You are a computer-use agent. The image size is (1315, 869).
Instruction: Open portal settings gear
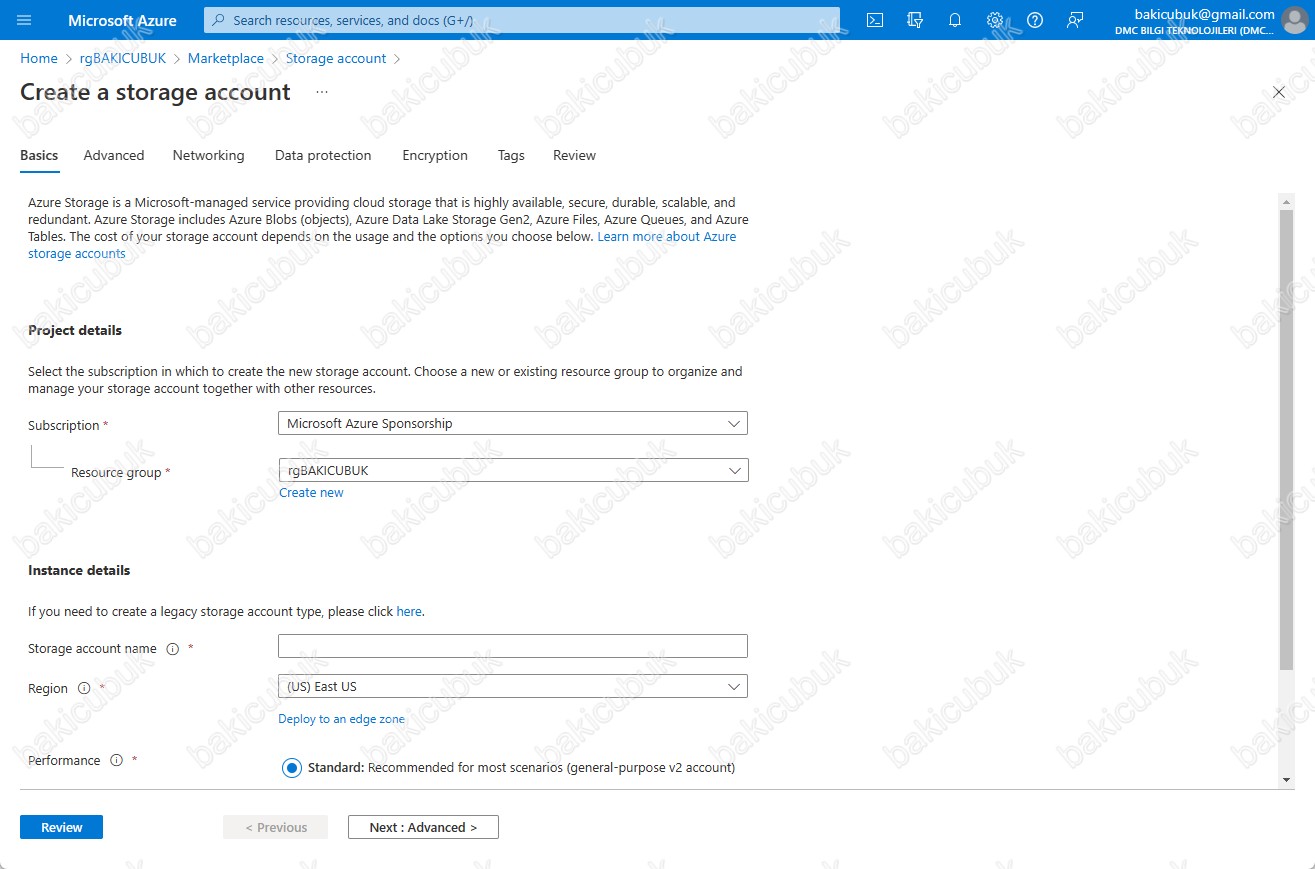[995, 20]
